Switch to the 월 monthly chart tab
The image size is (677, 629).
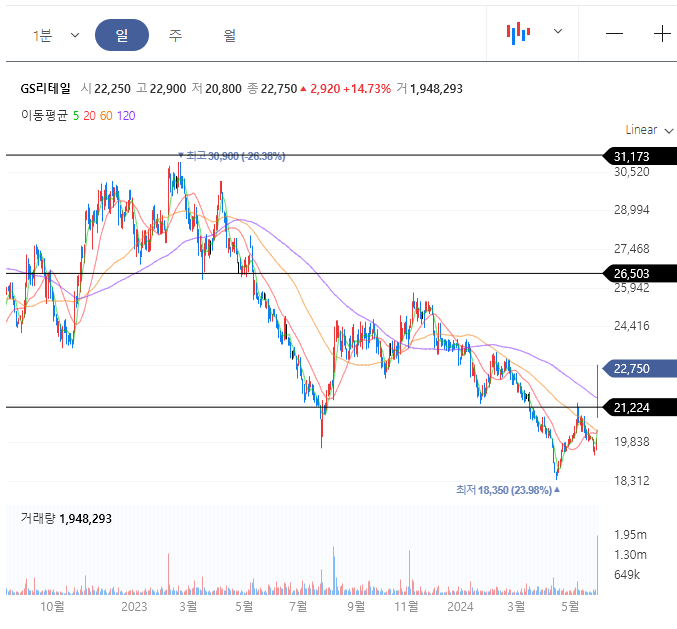point(230,35)
